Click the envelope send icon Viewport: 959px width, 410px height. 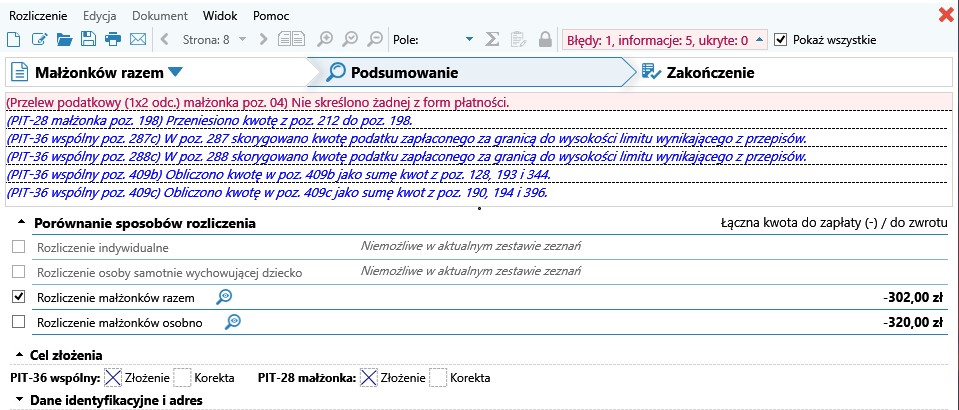(138, 40)
